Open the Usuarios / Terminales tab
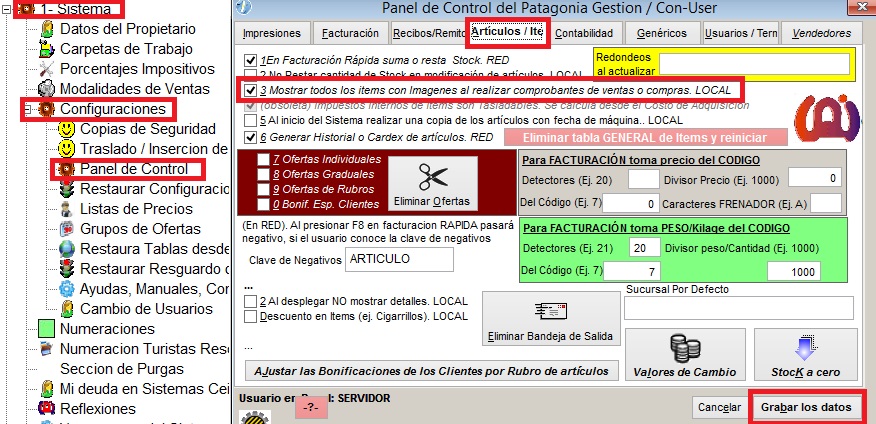Screen dimensions: 876x424 (741, 34)
